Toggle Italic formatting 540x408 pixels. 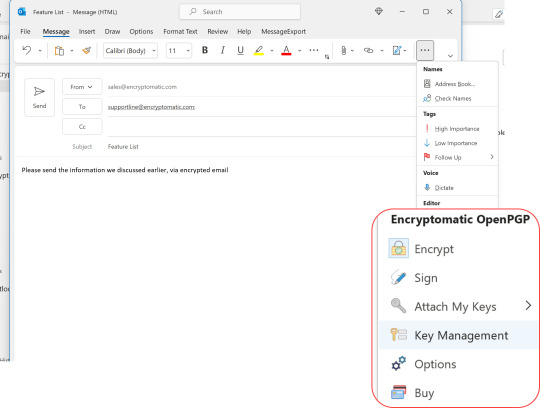pyautogui.click(x=223, y=51)
